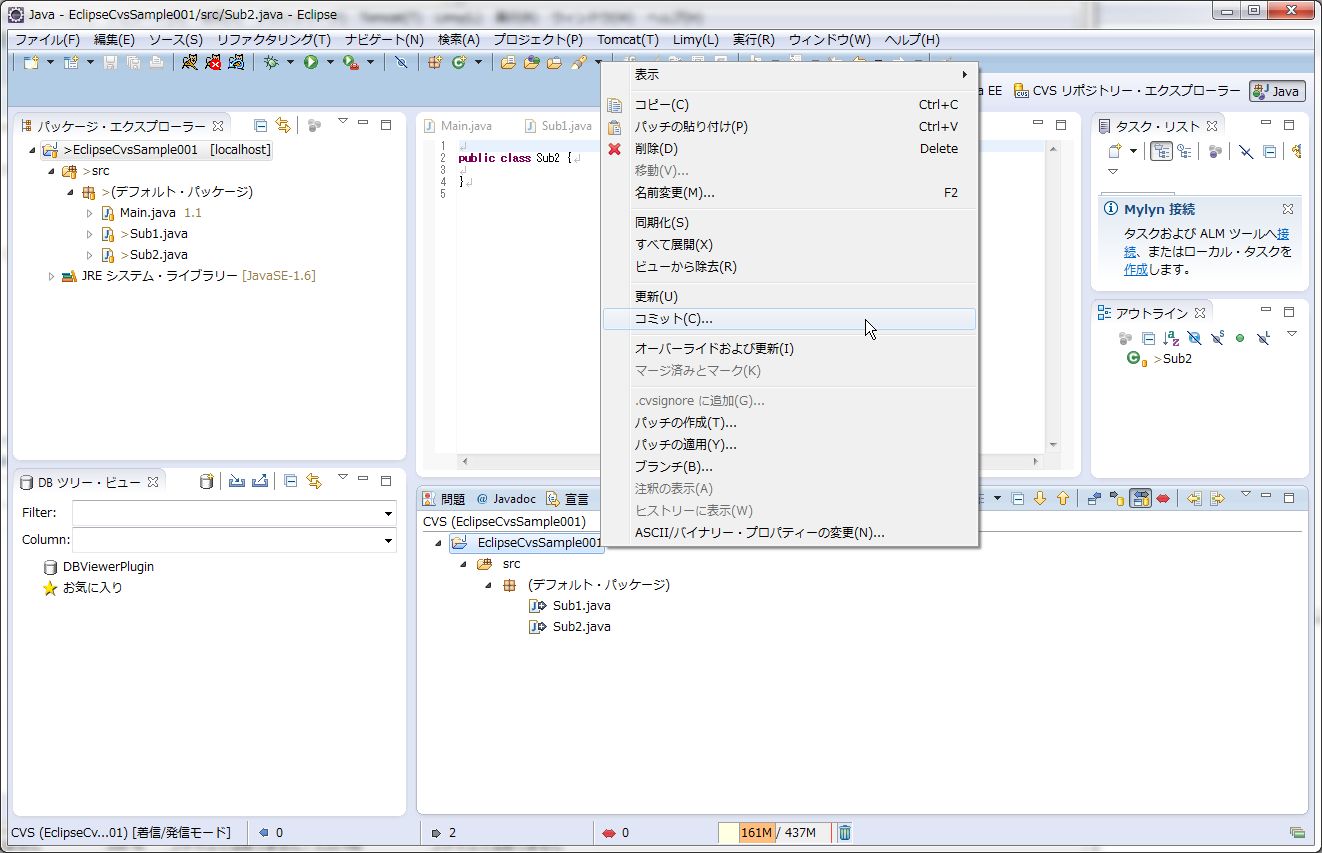Viewport: 1322px width, 853px height.
Task: Sort Outline members alphabetically
Action: tap(1170, 338)
